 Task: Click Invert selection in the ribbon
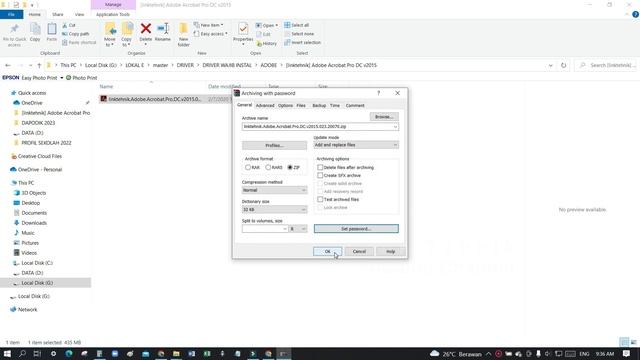point(302,42)
